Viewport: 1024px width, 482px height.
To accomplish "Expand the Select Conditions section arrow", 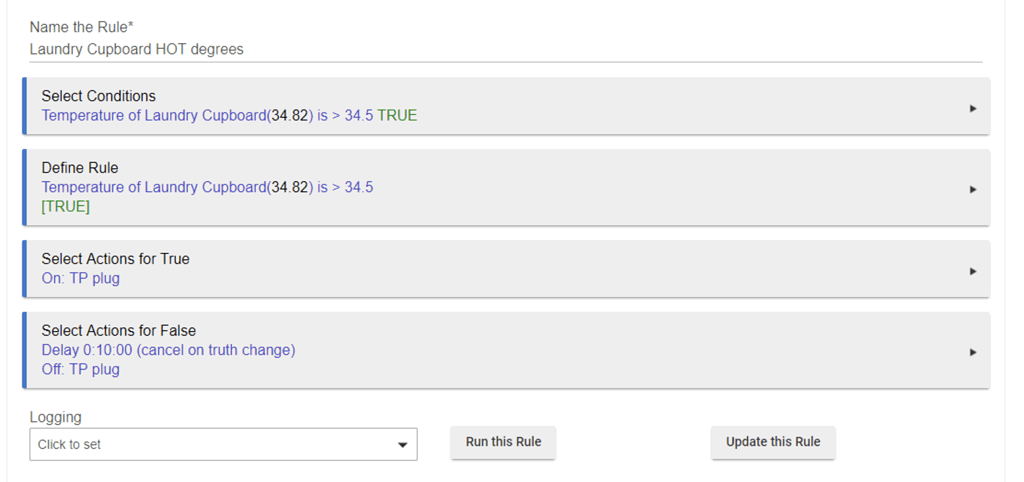I will pos(973,108).
